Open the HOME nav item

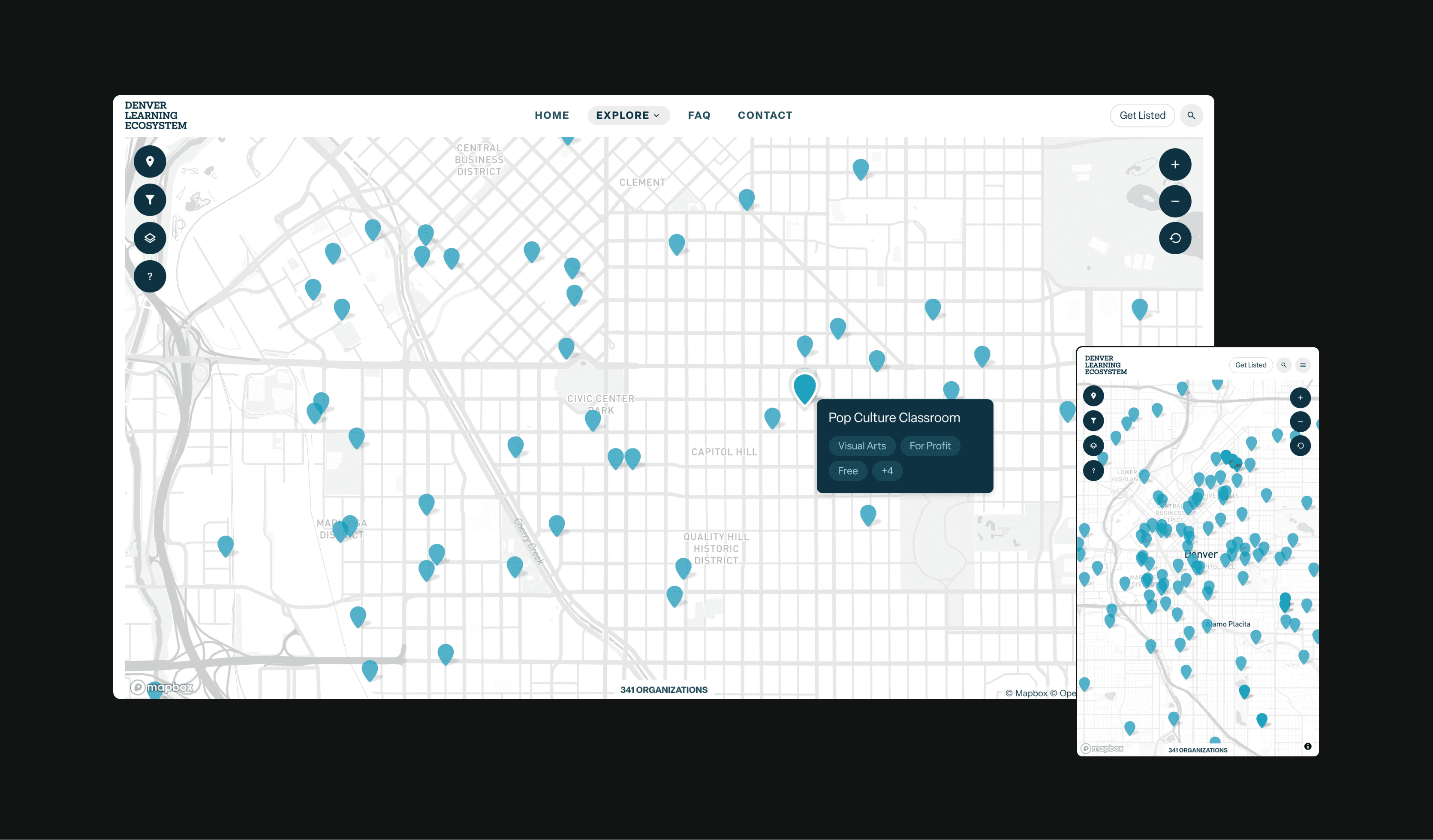(x=551, y=115)
